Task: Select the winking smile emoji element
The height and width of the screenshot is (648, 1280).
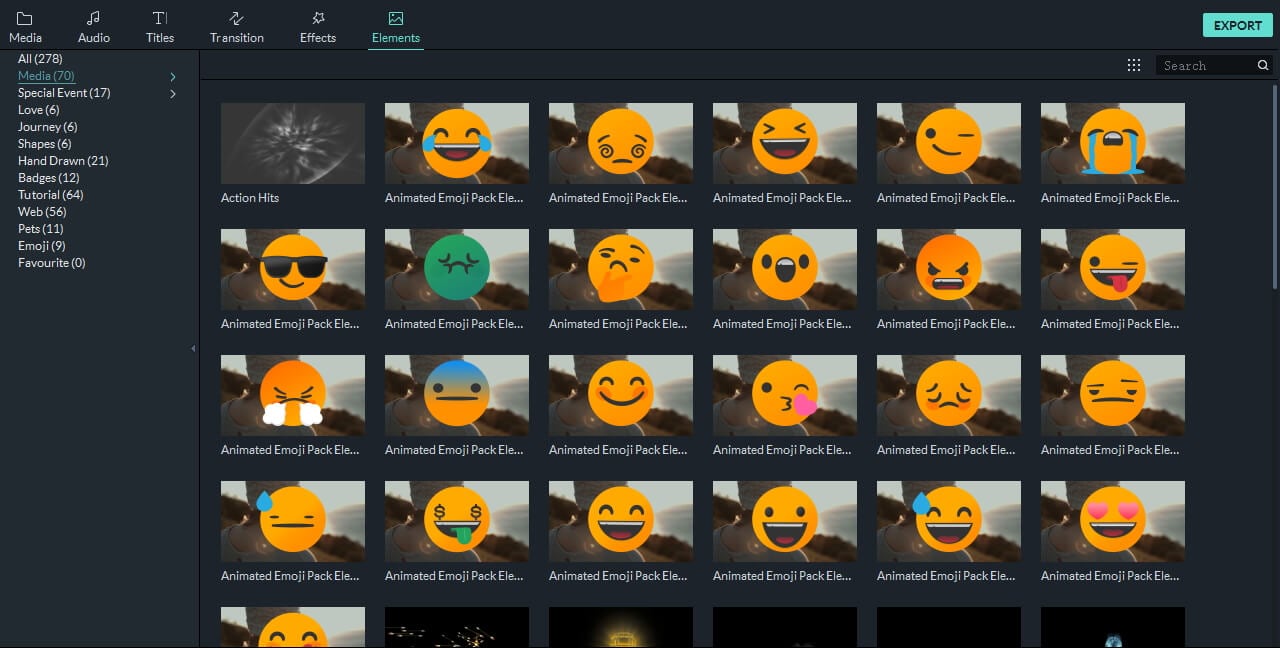Action: click(949, 143)
